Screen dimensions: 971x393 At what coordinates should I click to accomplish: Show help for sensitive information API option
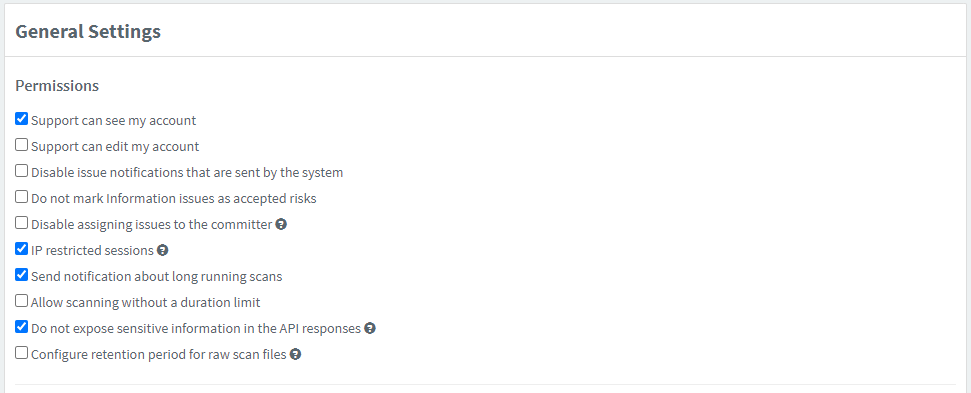point(370,329)
